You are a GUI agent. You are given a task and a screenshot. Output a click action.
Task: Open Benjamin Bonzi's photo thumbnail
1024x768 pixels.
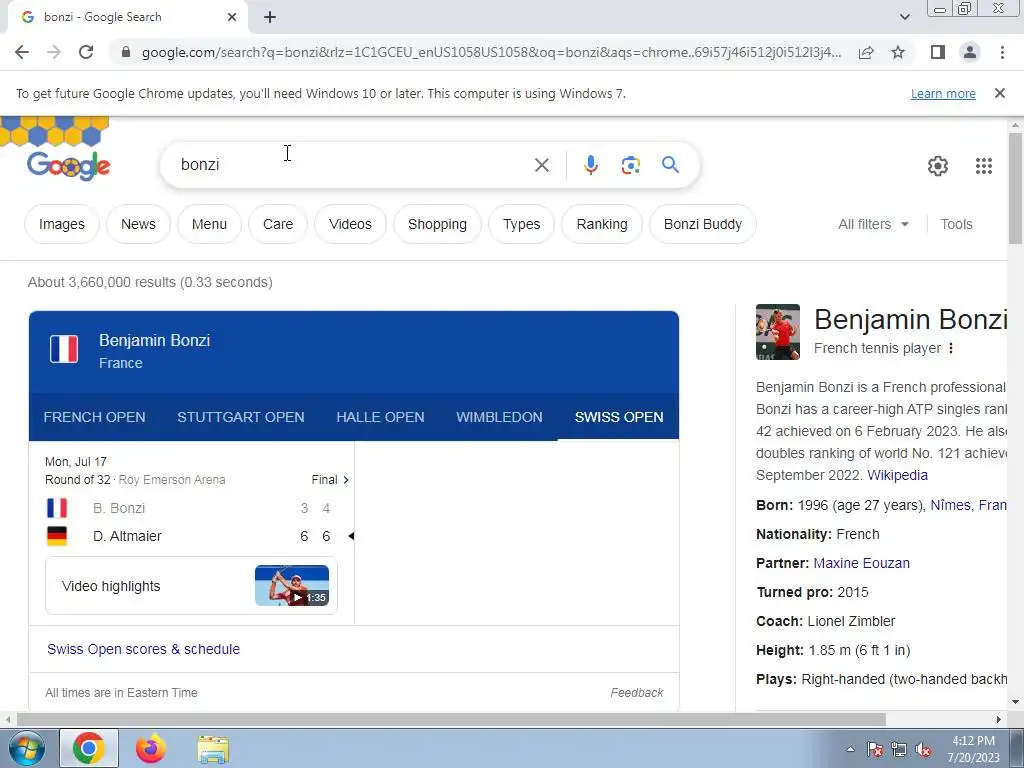(778, 332)
